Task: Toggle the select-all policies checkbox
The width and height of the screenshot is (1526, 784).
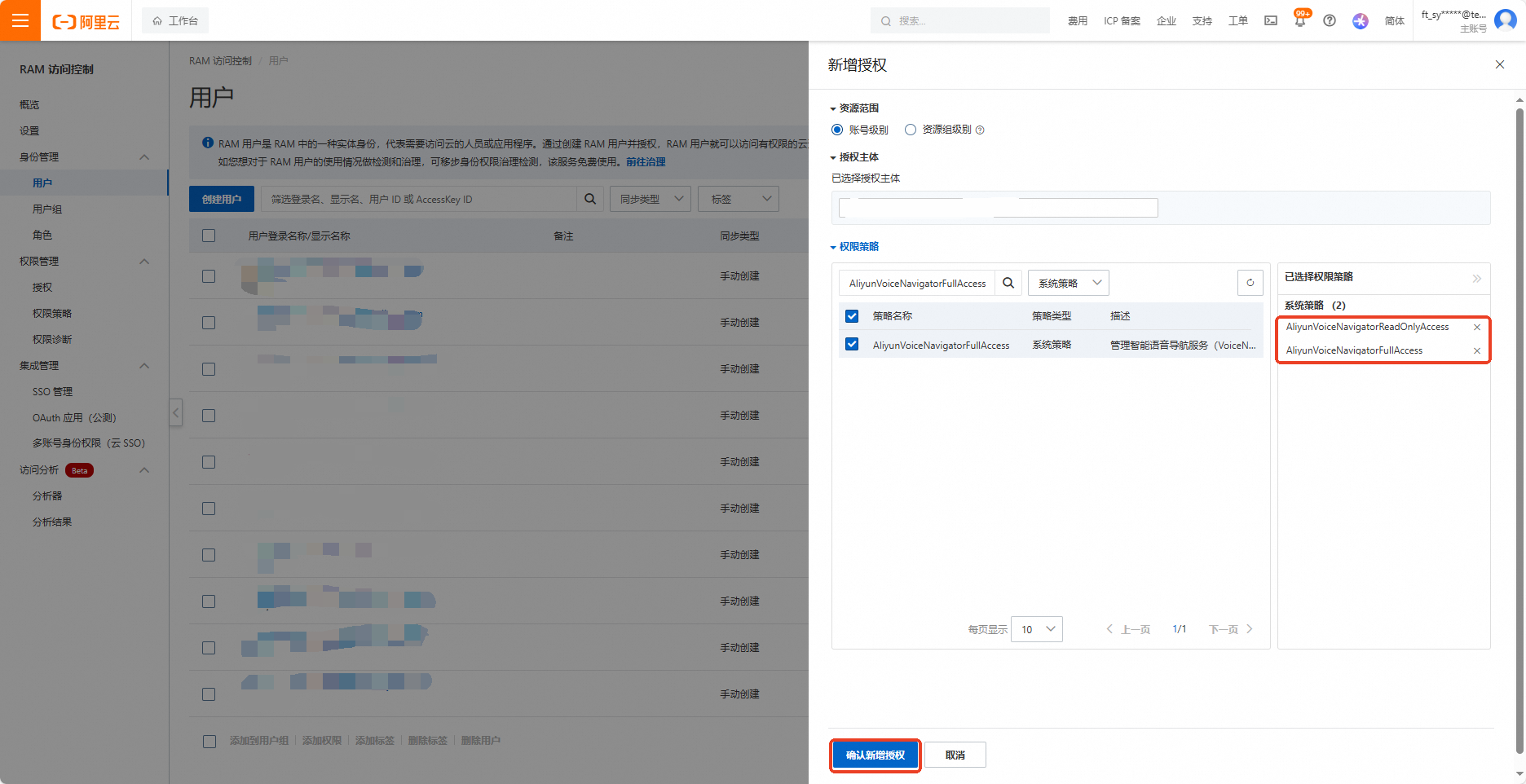Action: coord(852,316)
